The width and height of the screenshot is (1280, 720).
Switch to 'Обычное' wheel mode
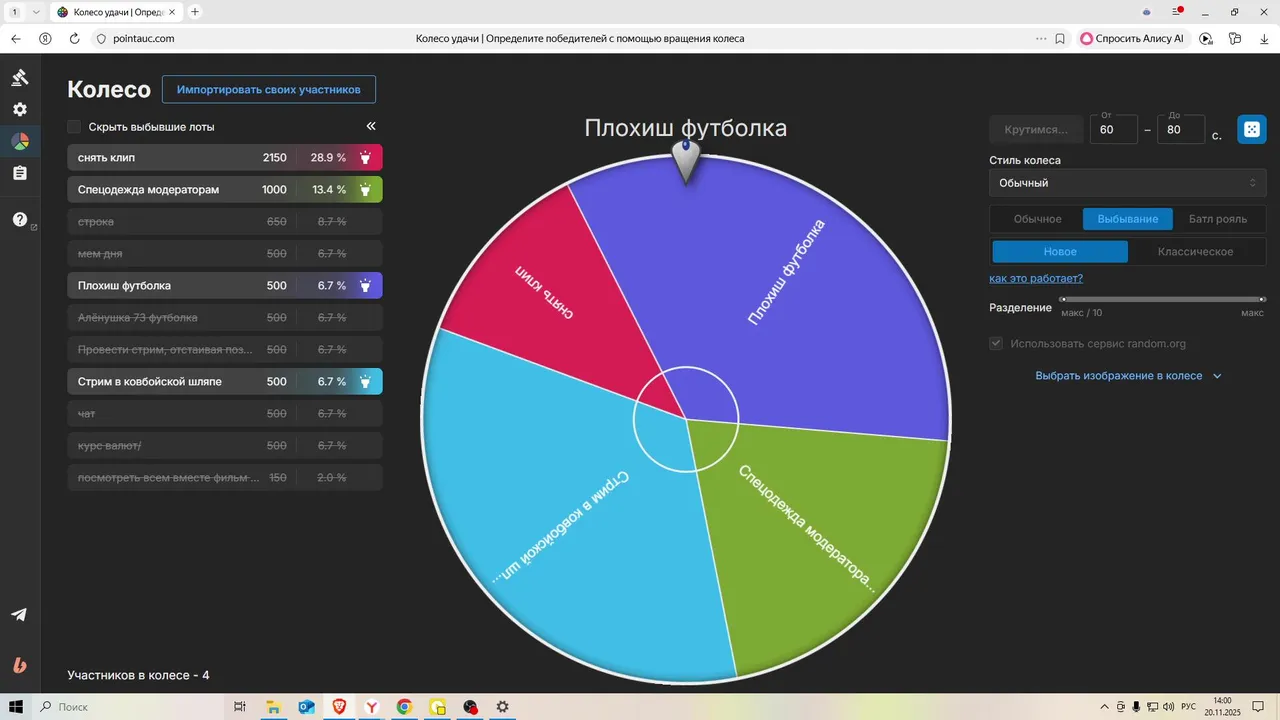pos(1037,219)
